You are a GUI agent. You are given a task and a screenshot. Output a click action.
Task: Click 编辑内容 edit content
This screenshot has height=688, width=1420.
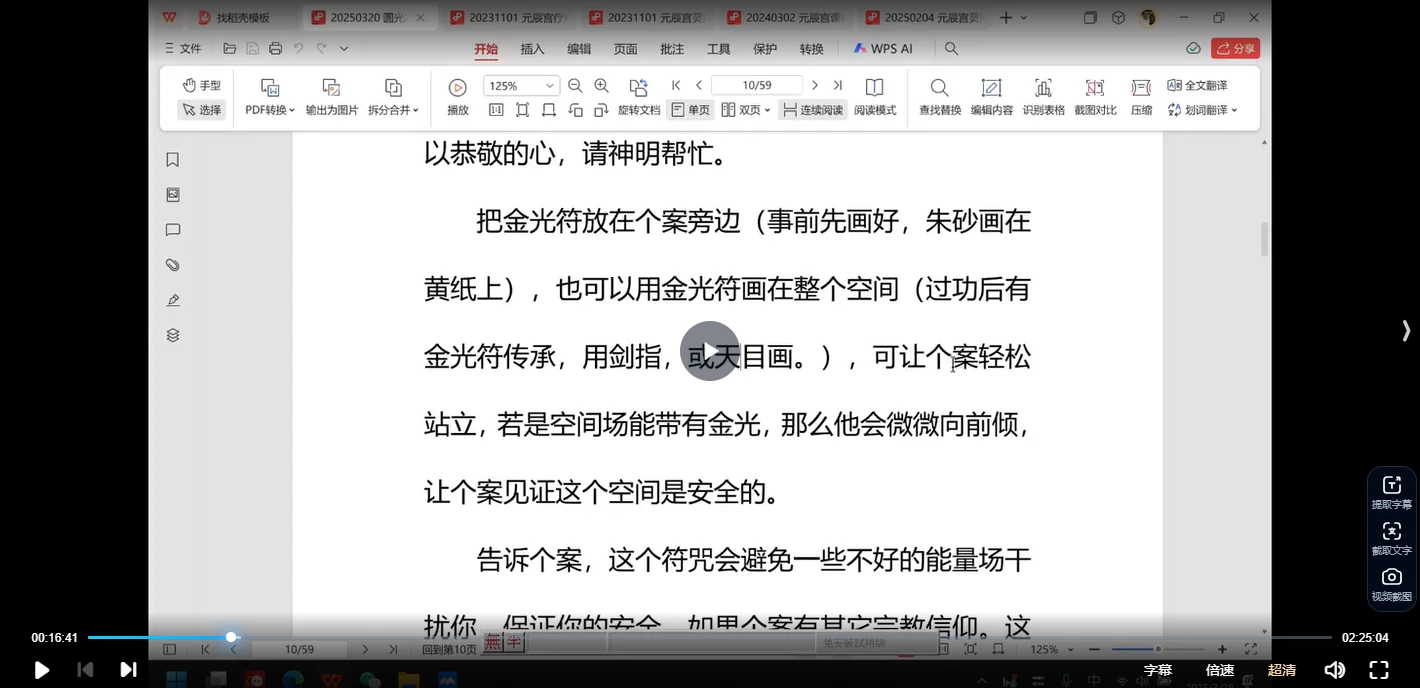coord(991,98)
